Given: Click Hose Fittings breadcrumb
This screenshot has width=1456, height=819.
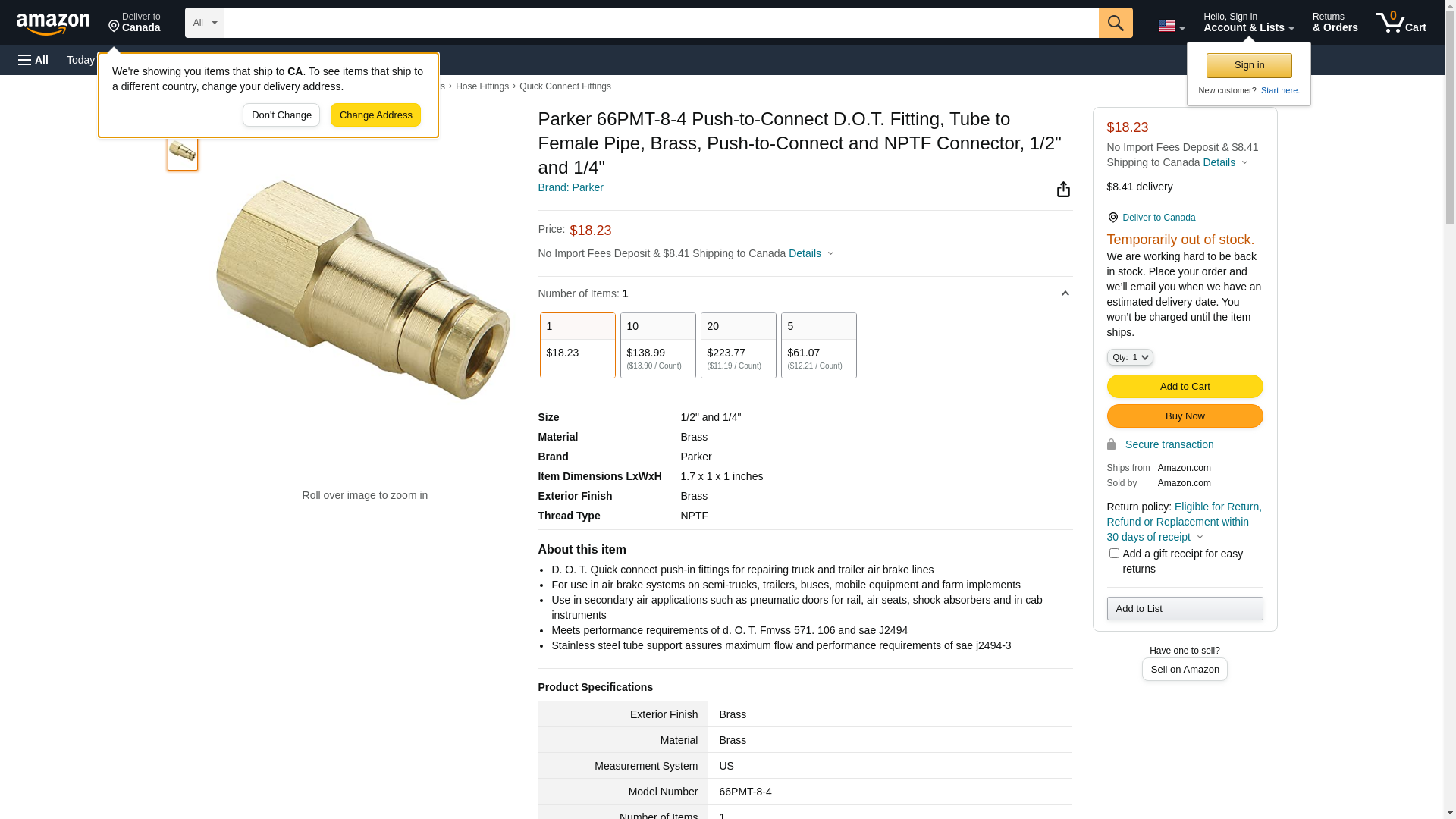Looking at the screenshot, I should pyautogui.click(x=482, y=86).
